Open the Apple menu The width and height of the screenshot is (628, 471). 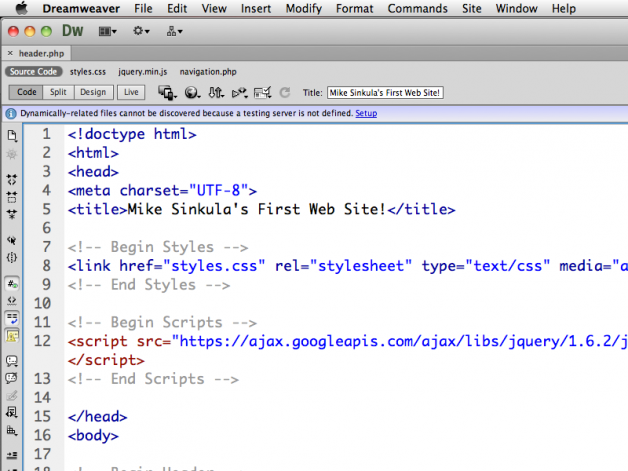(21, 8)
